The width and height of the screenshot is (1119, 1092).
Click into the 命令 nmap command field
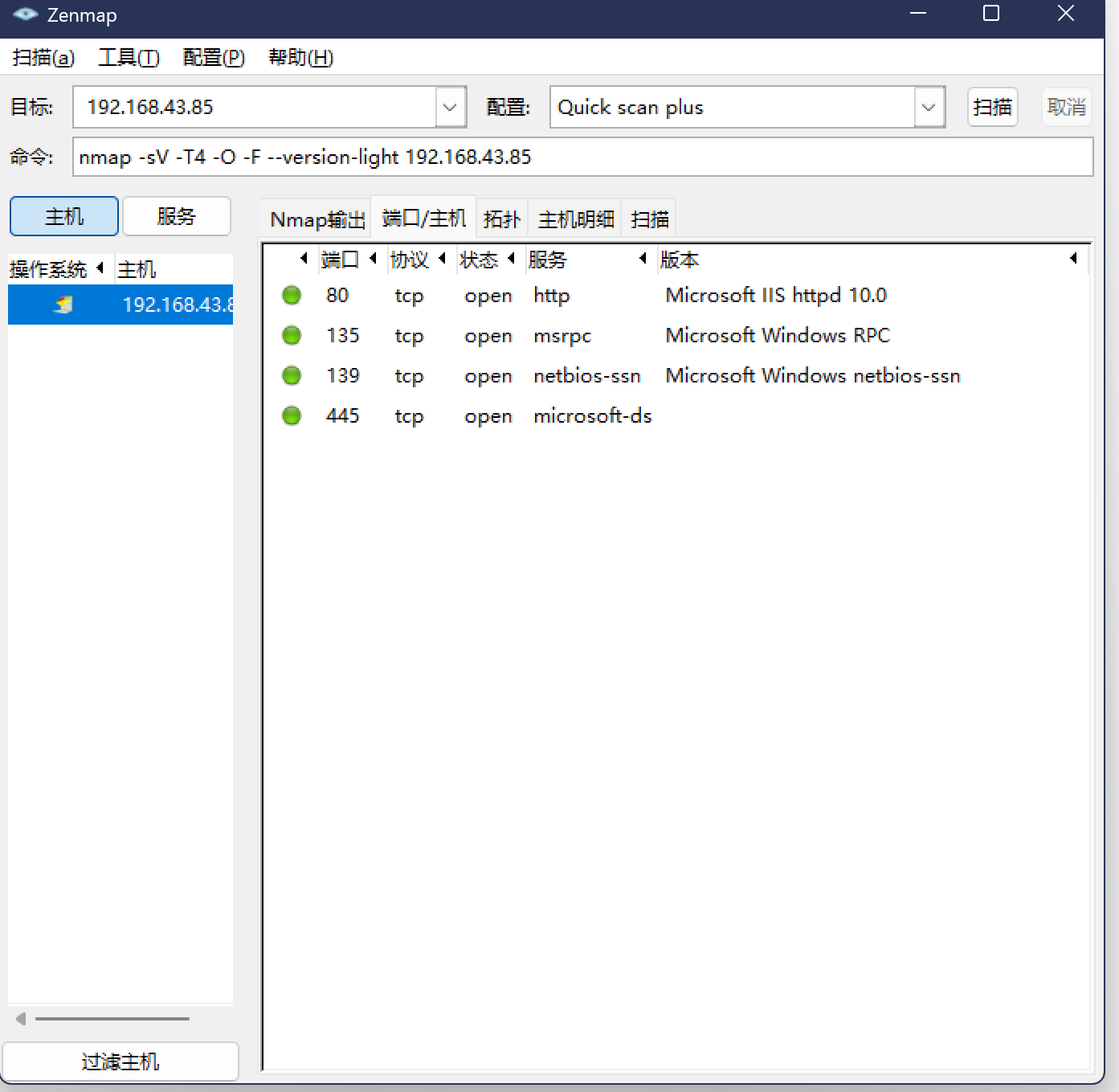tap(582, 157)
